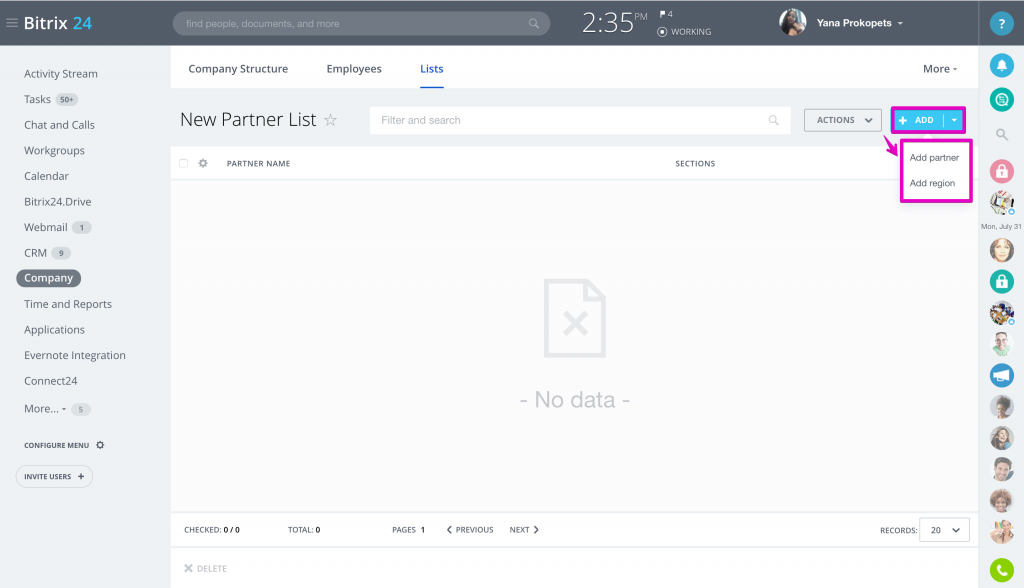Switch to Company Structure tab
The image size is (1024, 588).
[x=238, y=69]
